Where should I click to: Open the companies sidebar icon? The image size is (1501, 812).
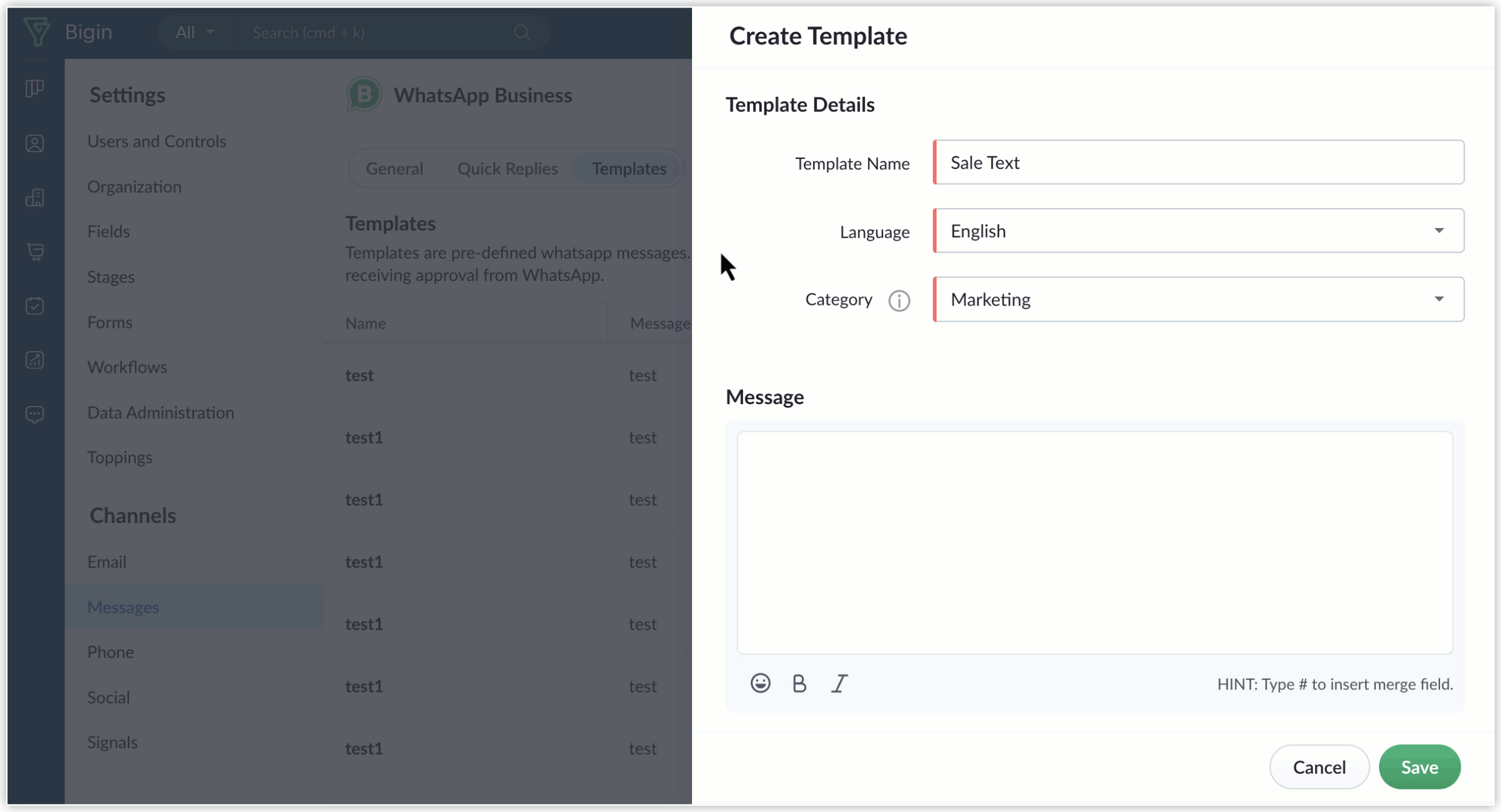click(x=35, y=198)
